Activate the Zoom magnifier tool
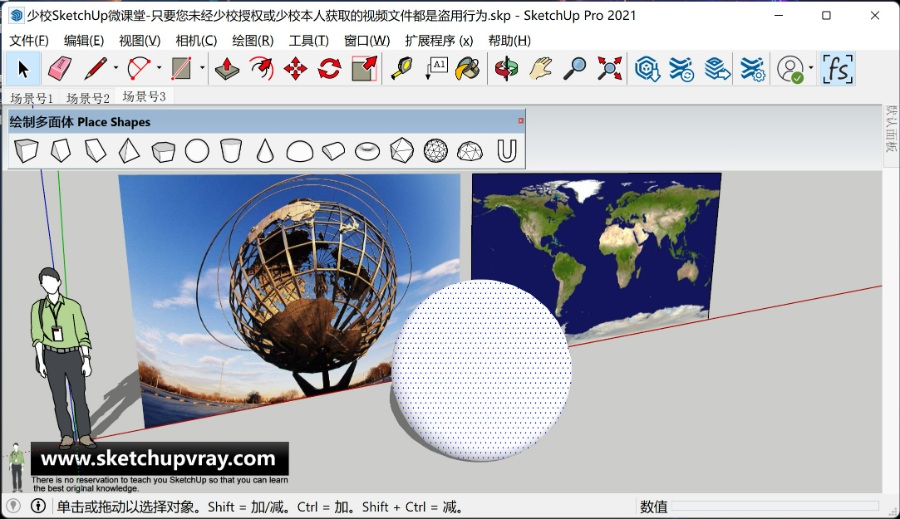Screen dimensions: 900x519 coord(575,69)
